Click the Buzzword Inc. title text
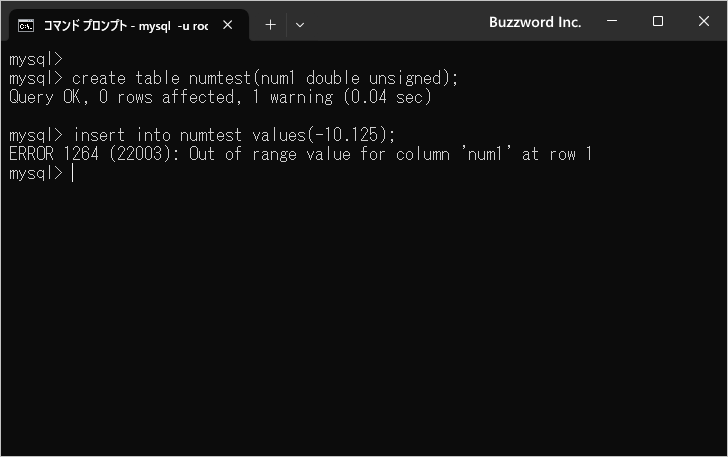The height and width of the screenshot is (457, 728). click(x=535, y=22)
